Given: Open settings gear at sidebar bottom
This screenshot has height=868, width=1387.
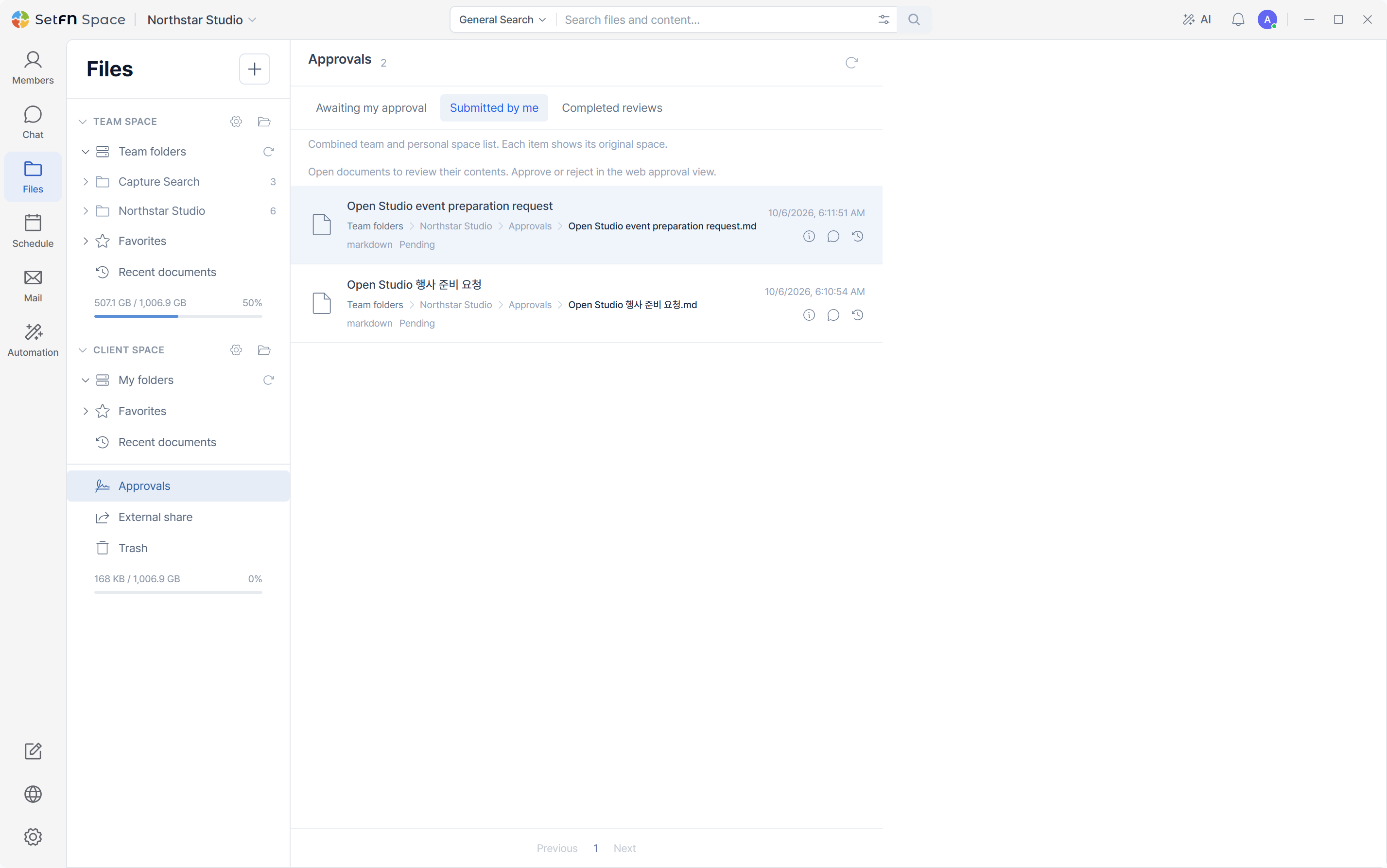Looking at the screenshot, I should 33,837.
